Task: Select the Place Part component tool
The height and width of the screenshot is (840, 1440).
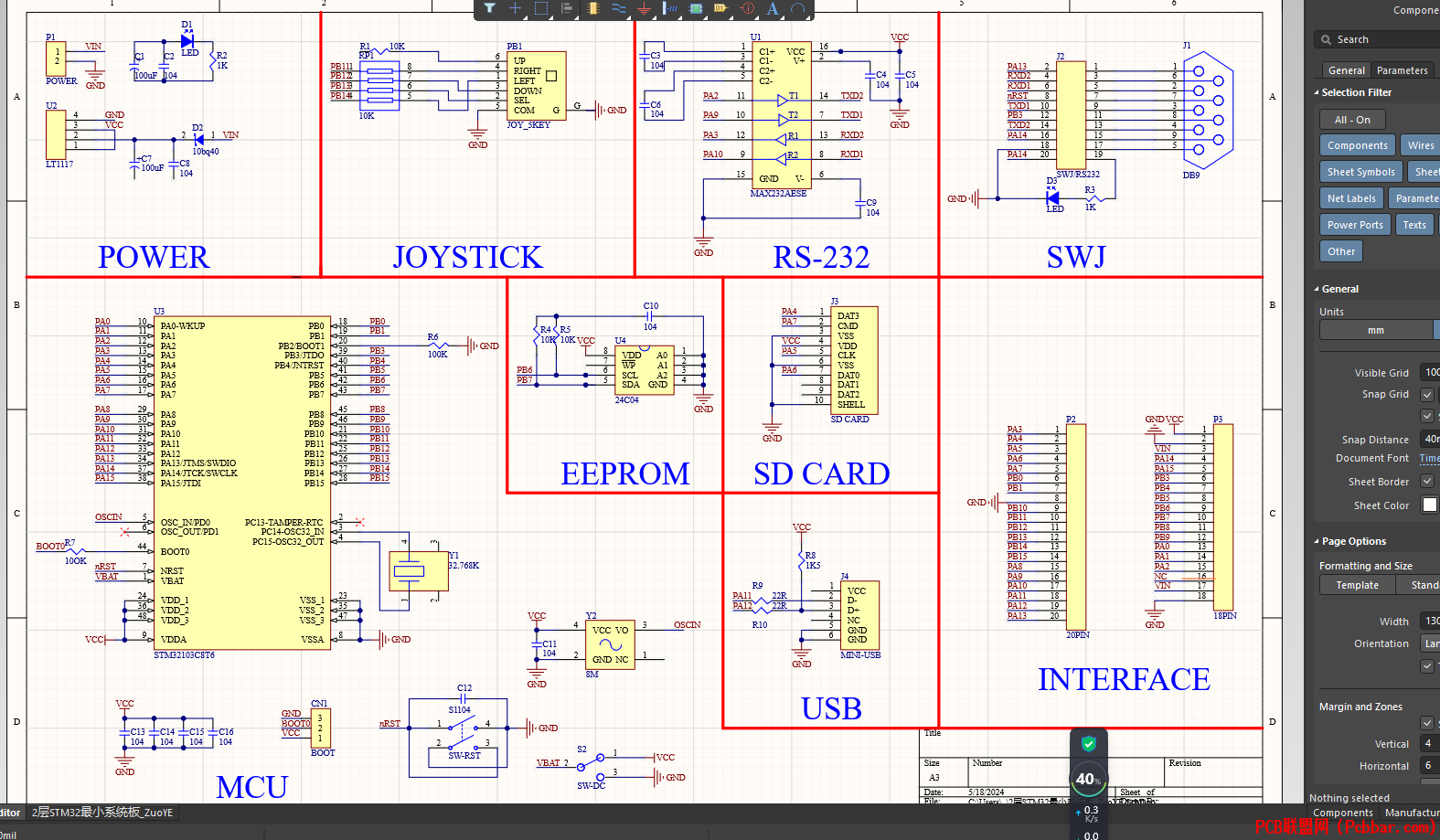Action: pyautogui.click(x=592, y=8)
